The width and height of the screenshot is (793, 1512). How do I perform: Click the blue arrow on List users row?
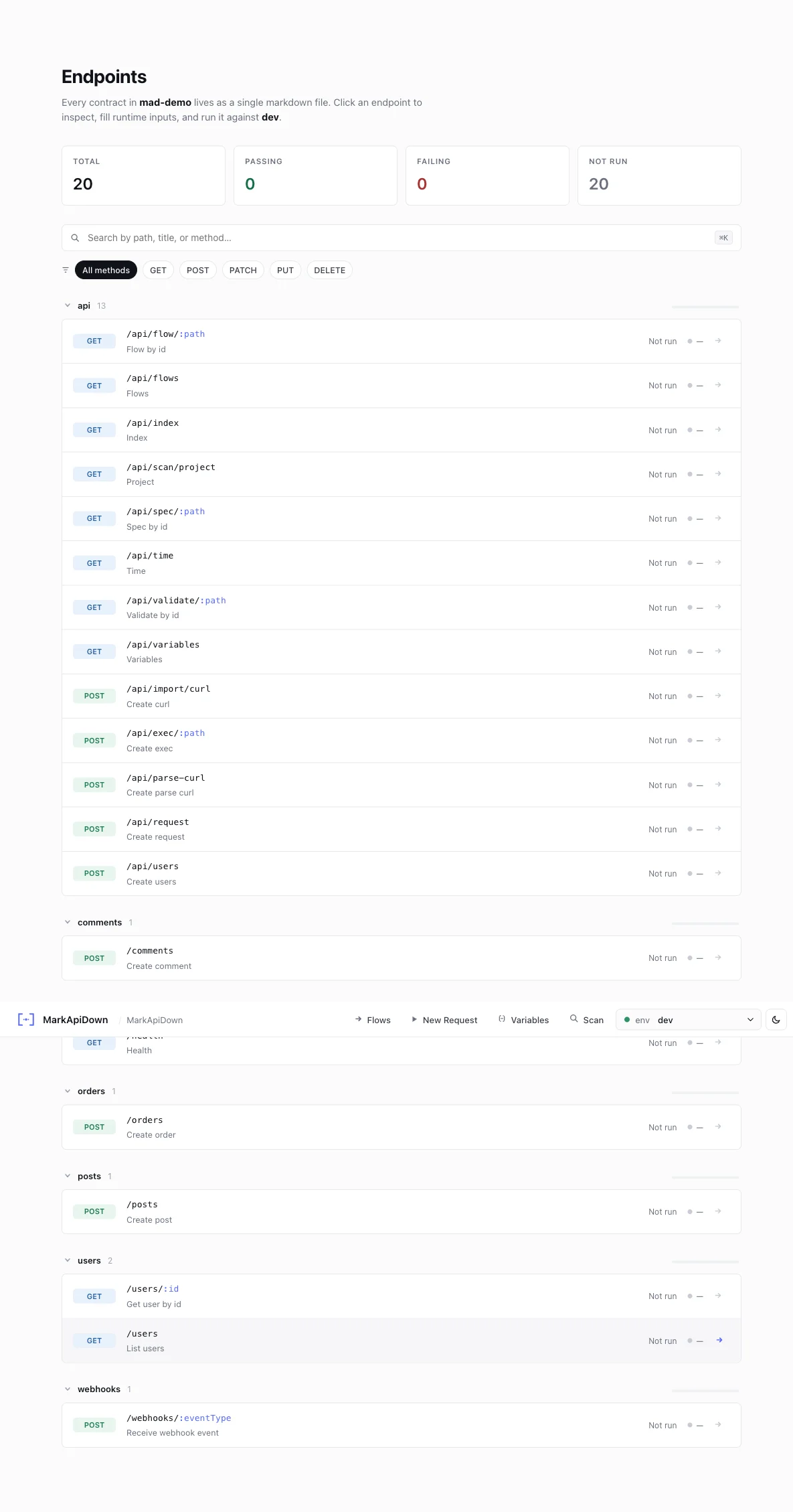click(719, 1340)
